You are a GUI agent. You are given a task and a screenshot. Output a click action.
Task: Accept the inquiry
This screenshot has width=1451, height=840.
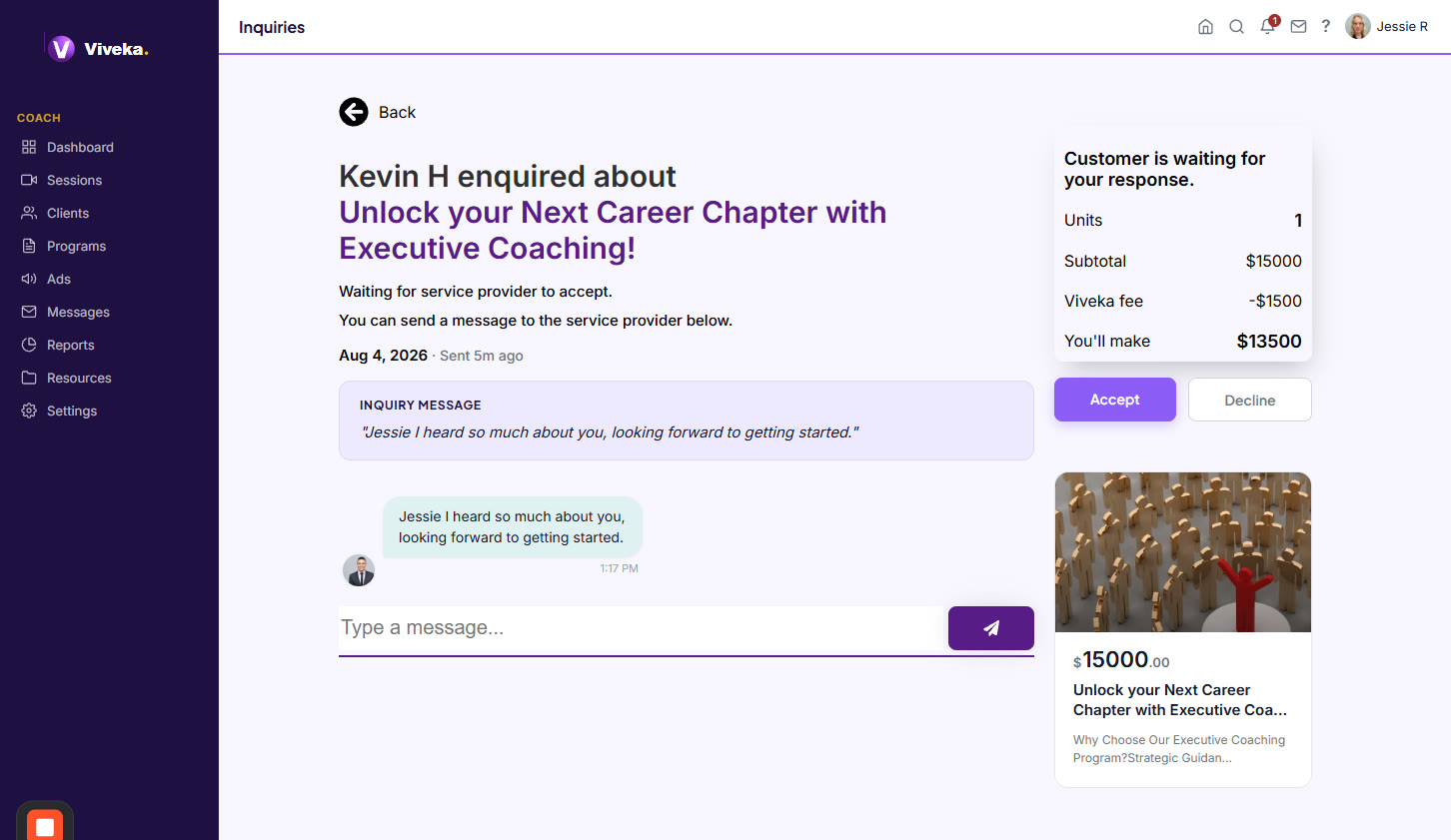pyautogui.click(x=1114, y=400)
